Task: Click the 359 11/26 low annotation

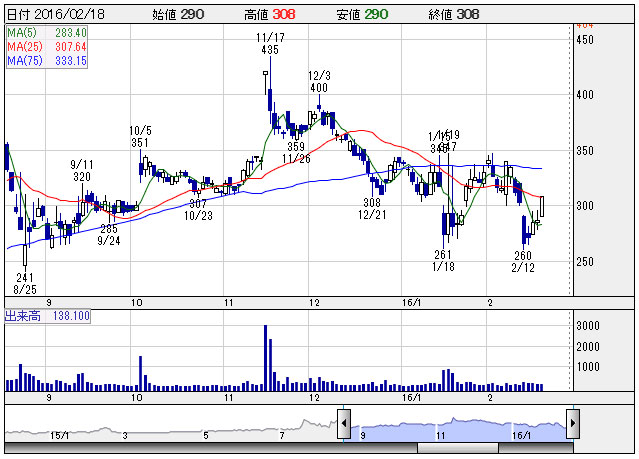Action: pos(296,152)
